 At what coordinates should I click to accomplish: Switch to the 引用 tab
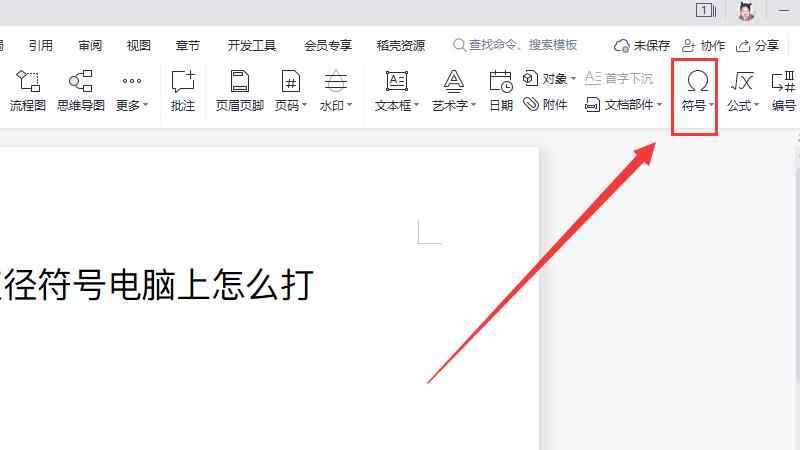tap(40, 46)
